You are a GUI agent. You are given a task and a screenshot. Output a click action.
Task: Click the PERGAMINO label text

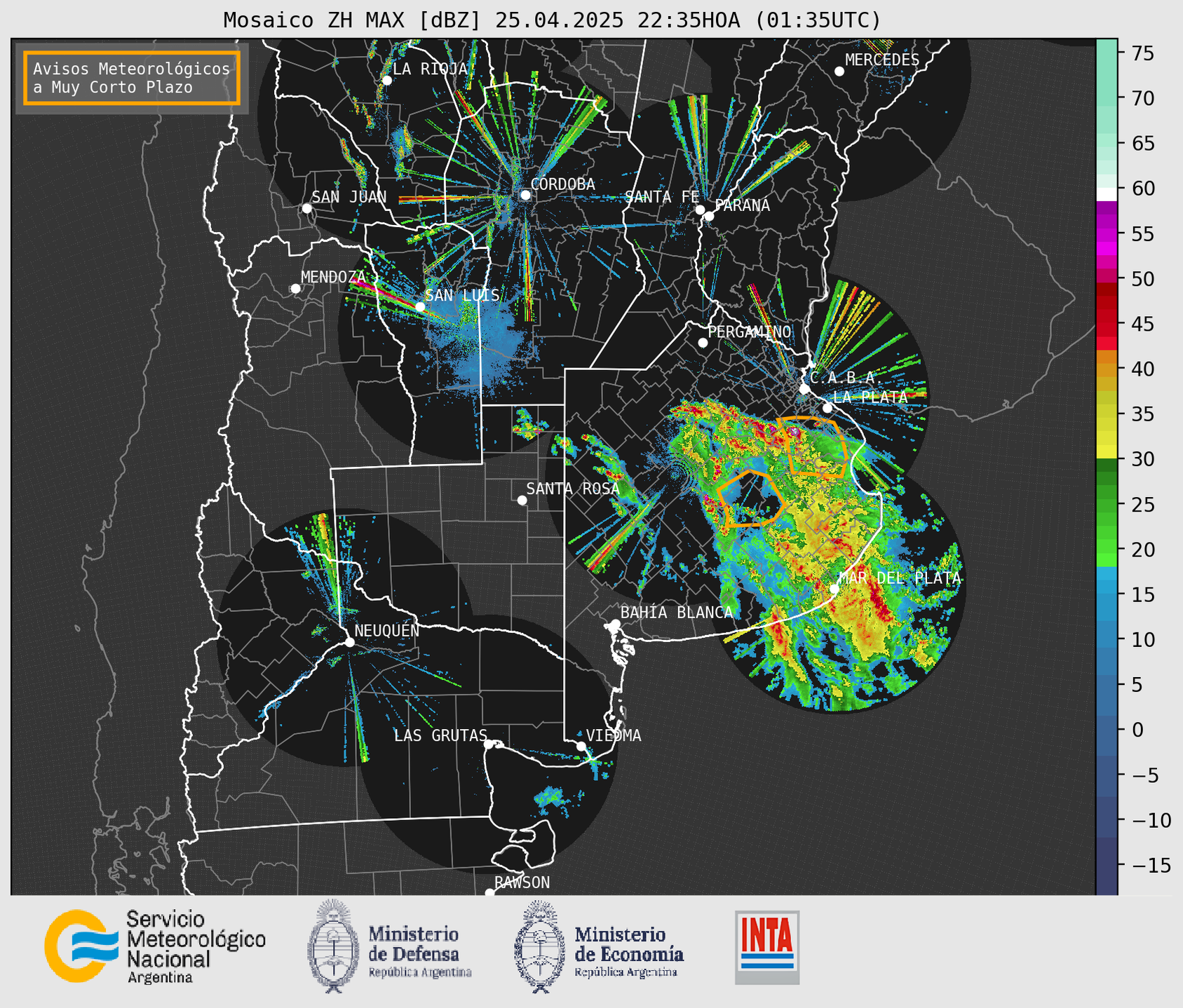[750, 332]
